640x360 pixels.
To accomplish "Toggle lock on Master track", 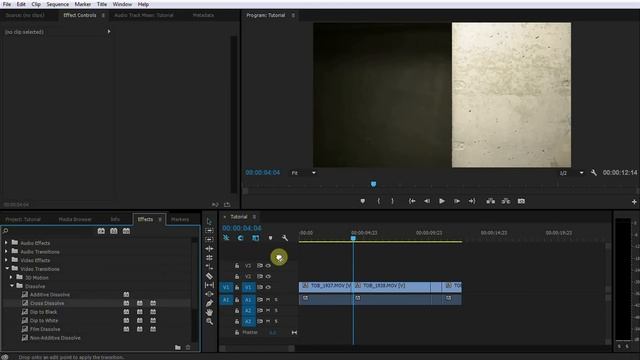I will point(237,333).
